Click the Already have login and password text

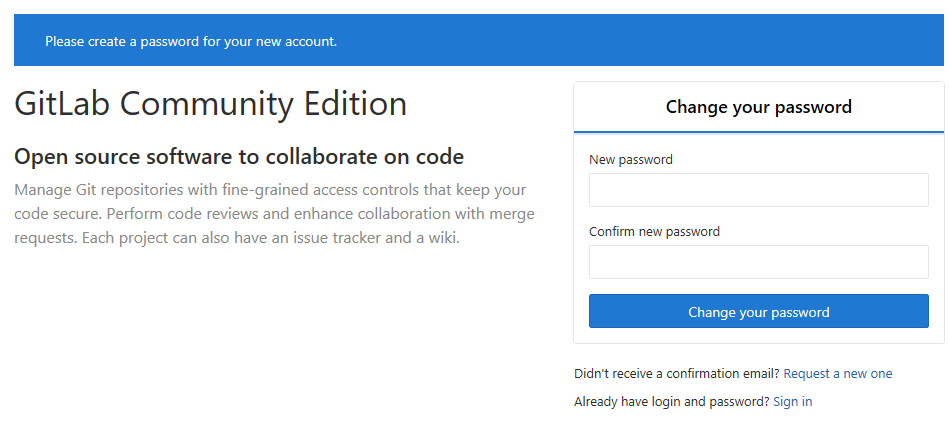tap(671, 402)
